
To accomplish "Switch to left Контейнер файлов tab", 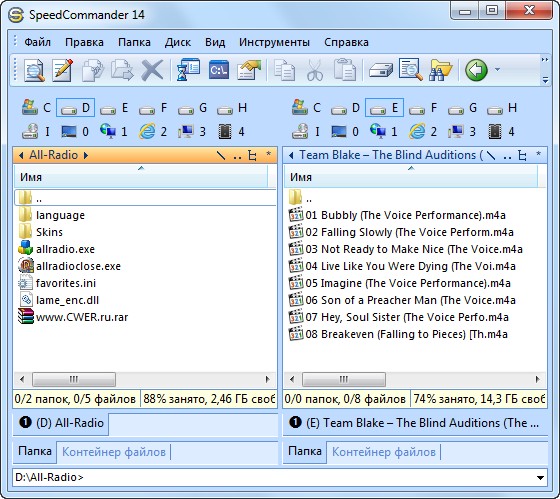I will coord(114,452).
